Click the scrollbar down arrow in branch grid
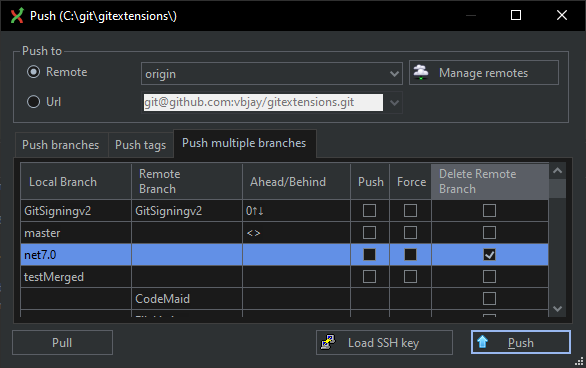586x368 pixels. coord(558,309)
